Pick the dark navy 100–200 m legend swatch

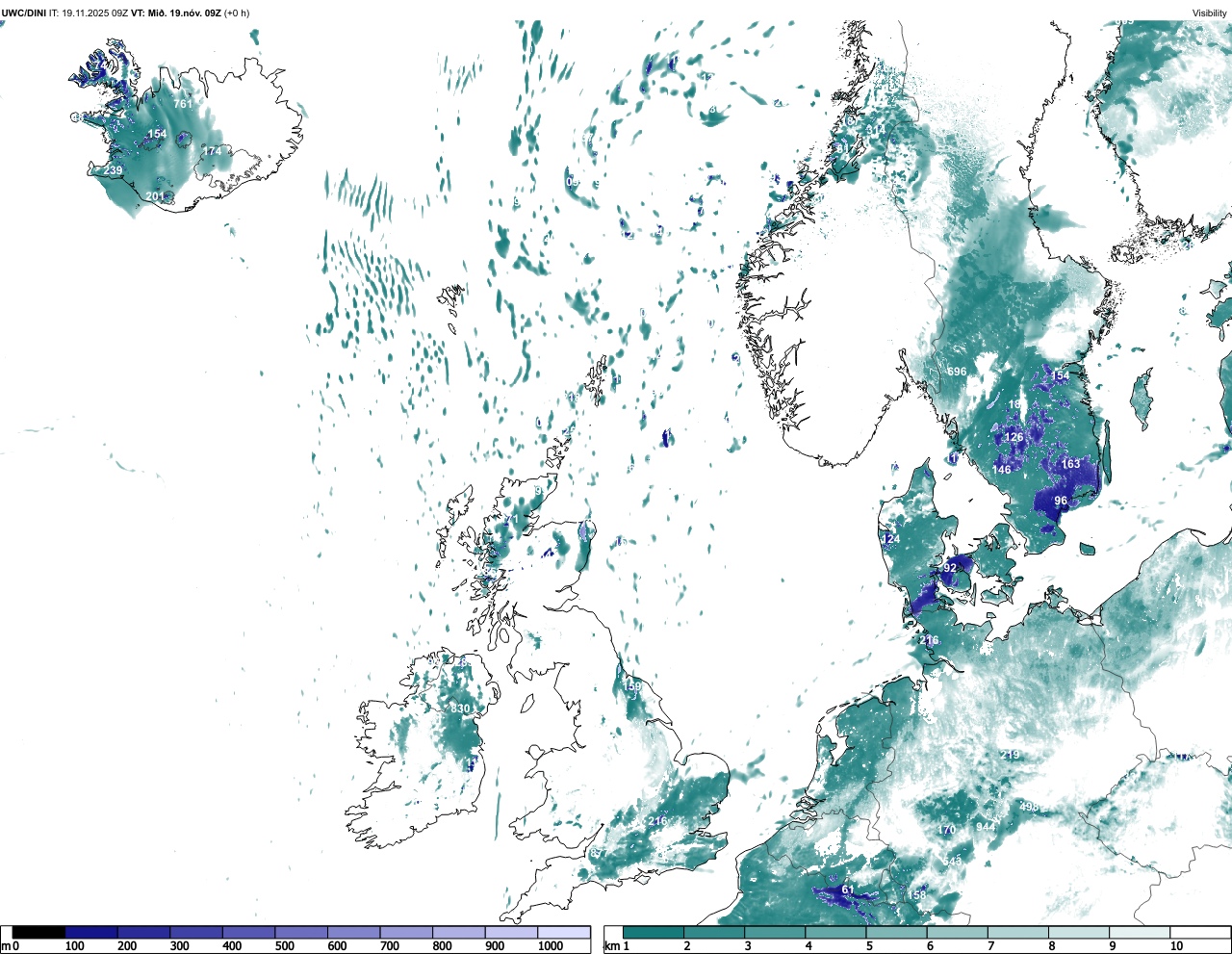tap(91, 932)
